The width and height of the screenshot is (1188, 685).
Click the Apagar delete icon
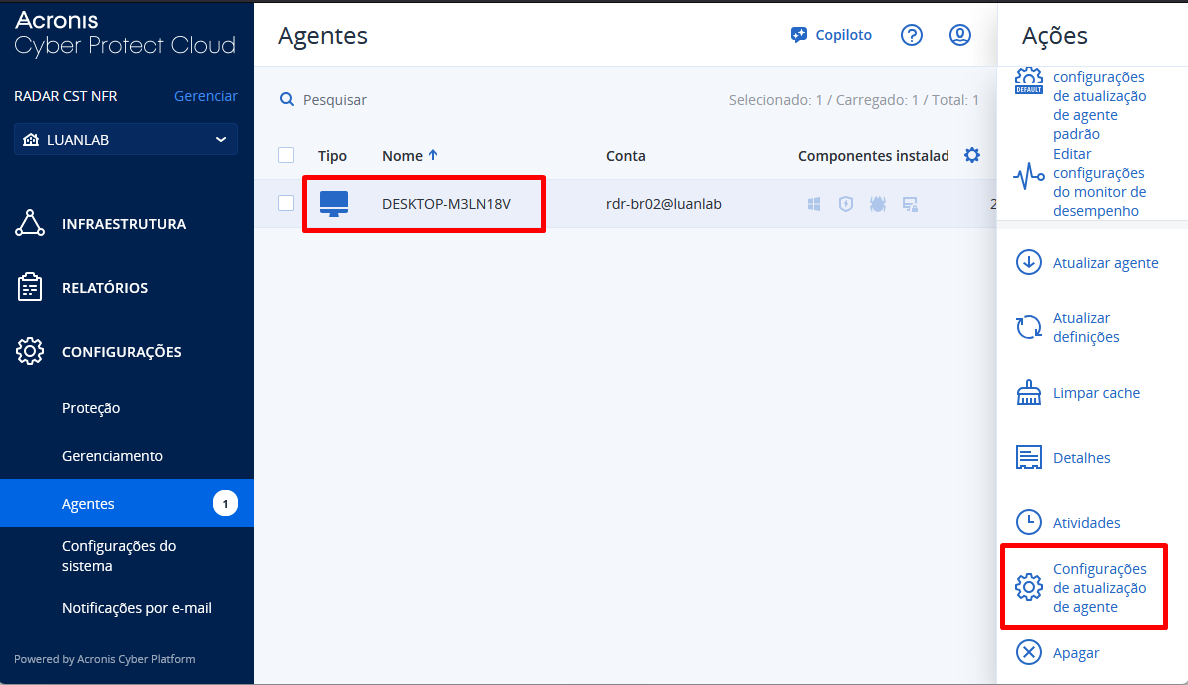(x=1028, y=652)
